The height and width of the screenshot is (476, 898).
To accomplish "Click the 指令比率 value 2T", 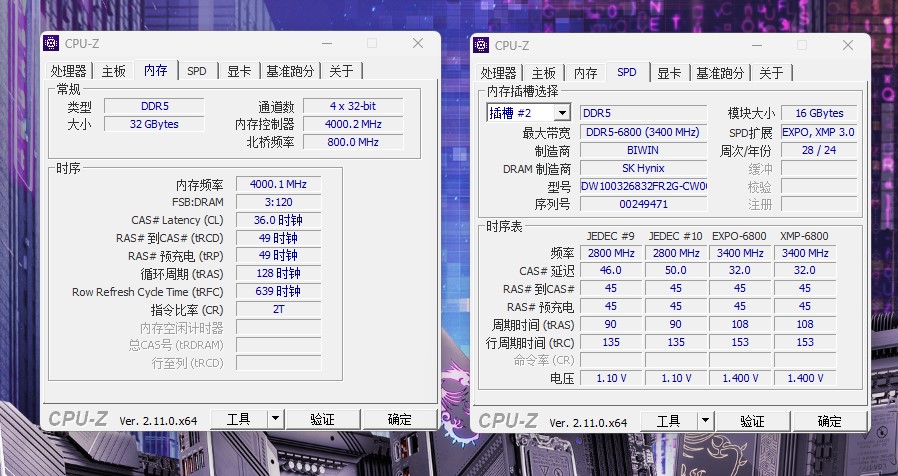I will [x=278, y=309].
